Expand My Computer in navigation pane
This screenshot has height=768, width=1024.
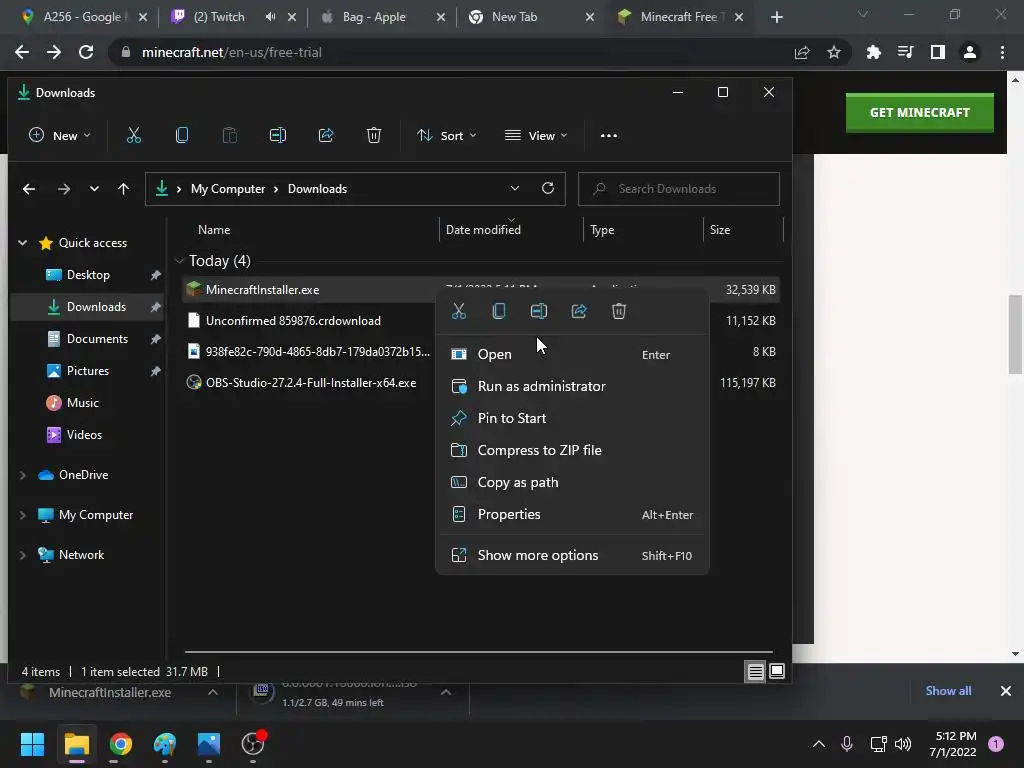click(x=23, y=515)
